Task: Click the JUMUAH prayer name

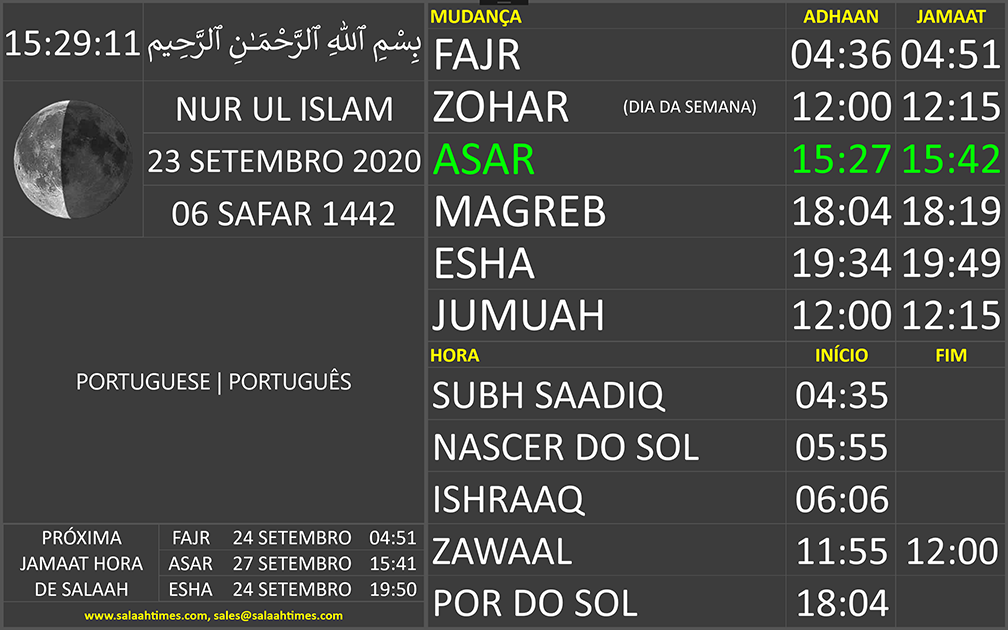Action: click(518, 316)
